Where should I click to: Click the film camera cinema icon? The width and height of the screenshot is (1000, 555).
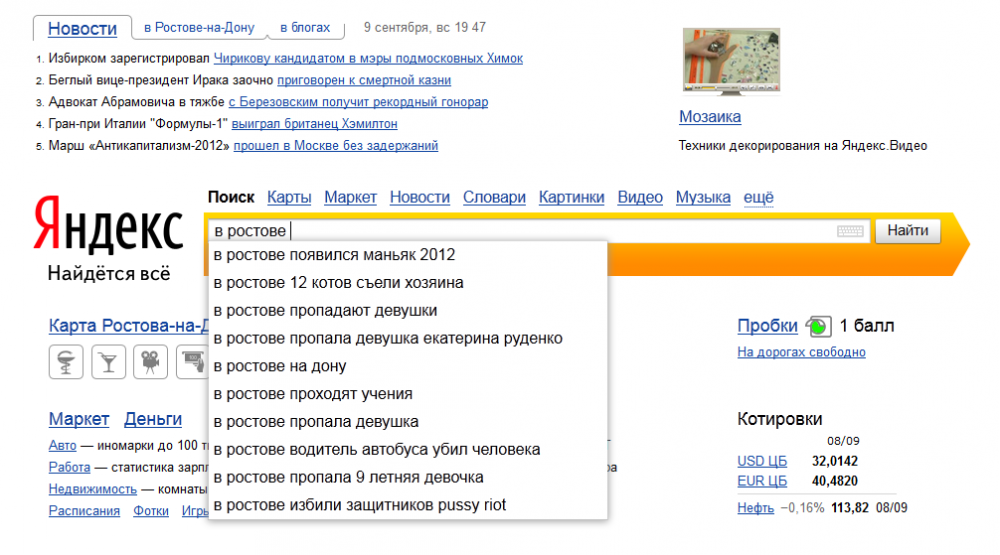pos(151,362)
